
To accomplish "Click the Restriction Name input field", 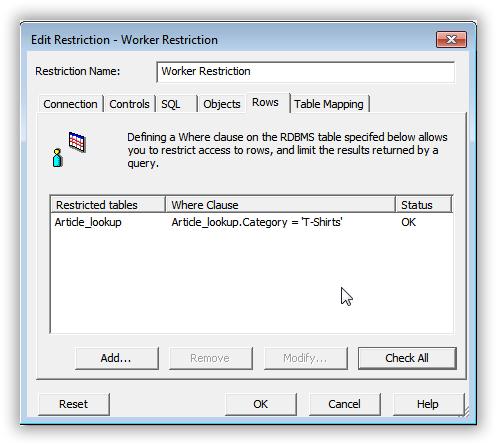I will (x=305, y=72).
